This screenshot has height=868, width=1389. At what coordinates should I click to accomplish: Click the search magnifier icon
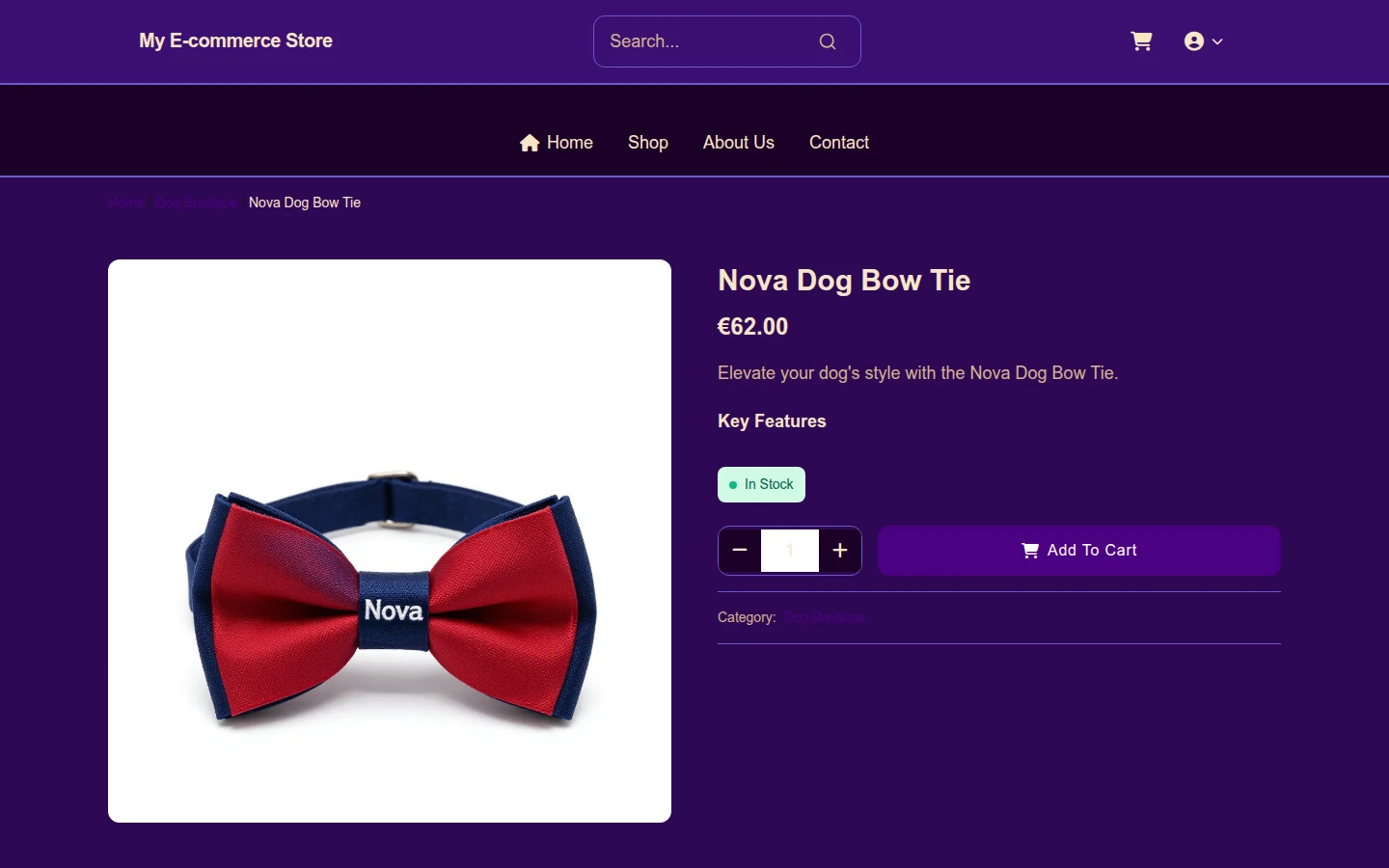click(828, 41)
